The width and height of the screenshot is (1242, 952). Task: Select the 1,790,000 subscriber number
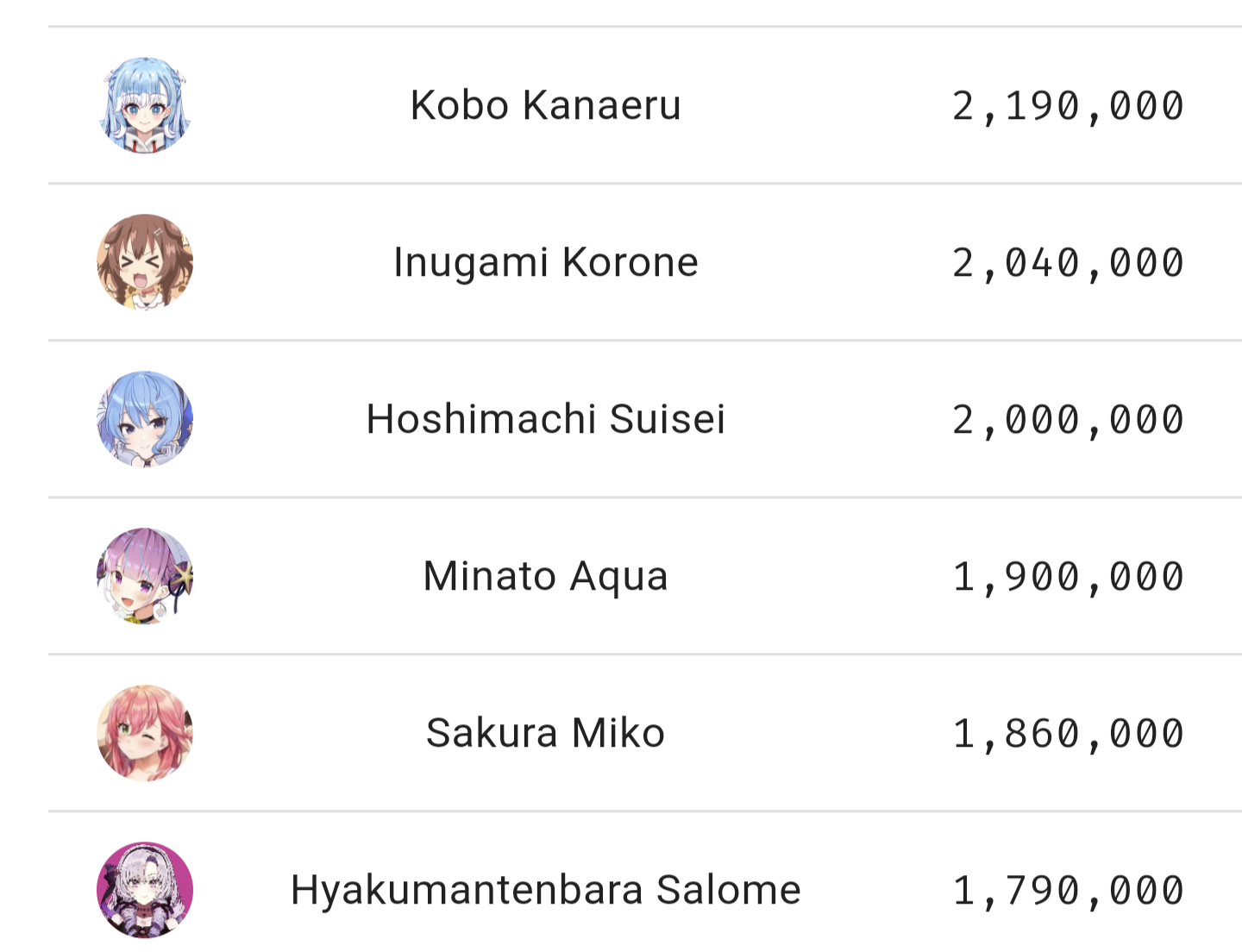pyautogui.click(x=1068, y=892)
